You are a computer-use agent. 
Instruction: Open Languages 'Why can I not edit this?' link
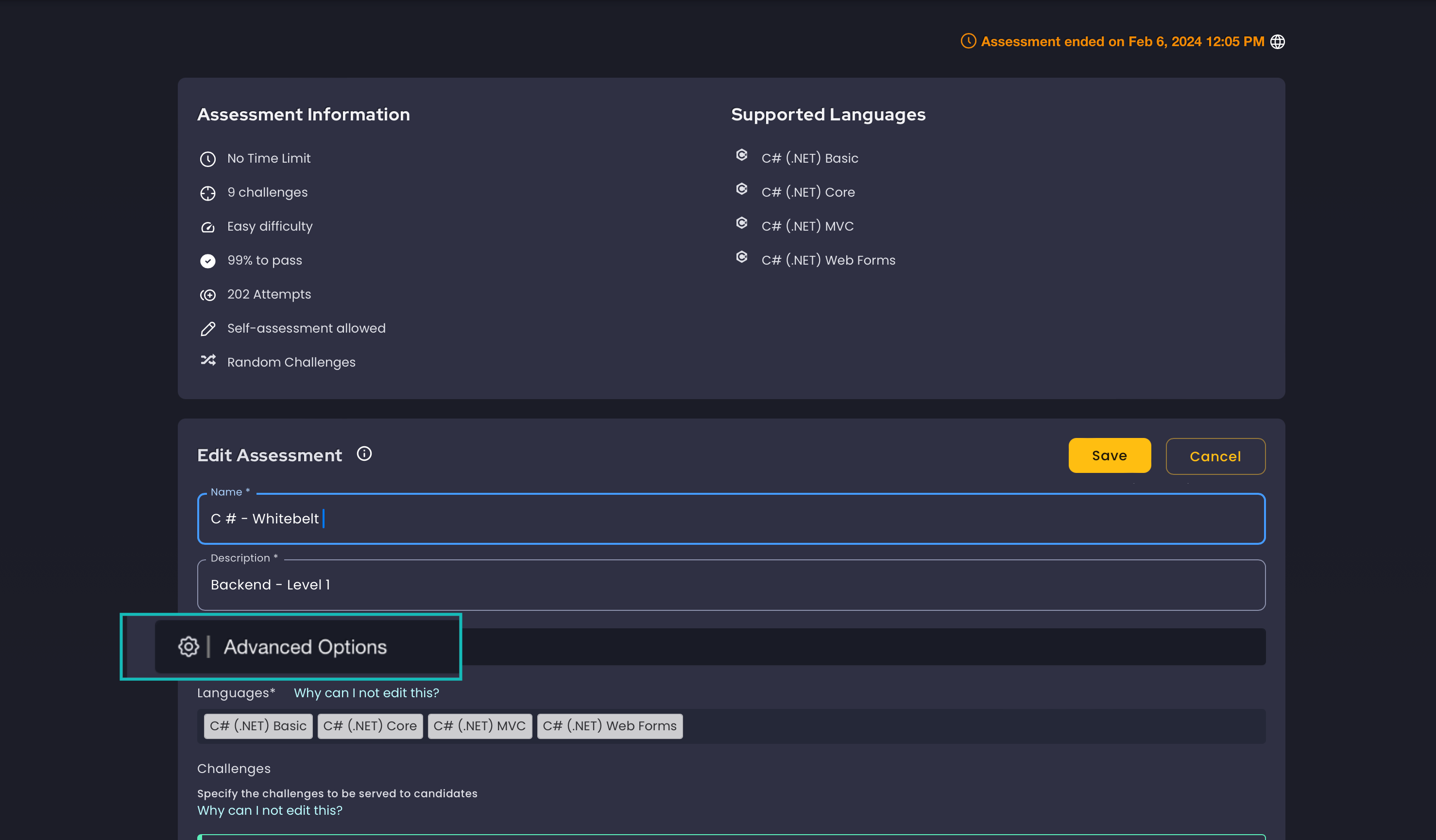(x=366, y=693)
